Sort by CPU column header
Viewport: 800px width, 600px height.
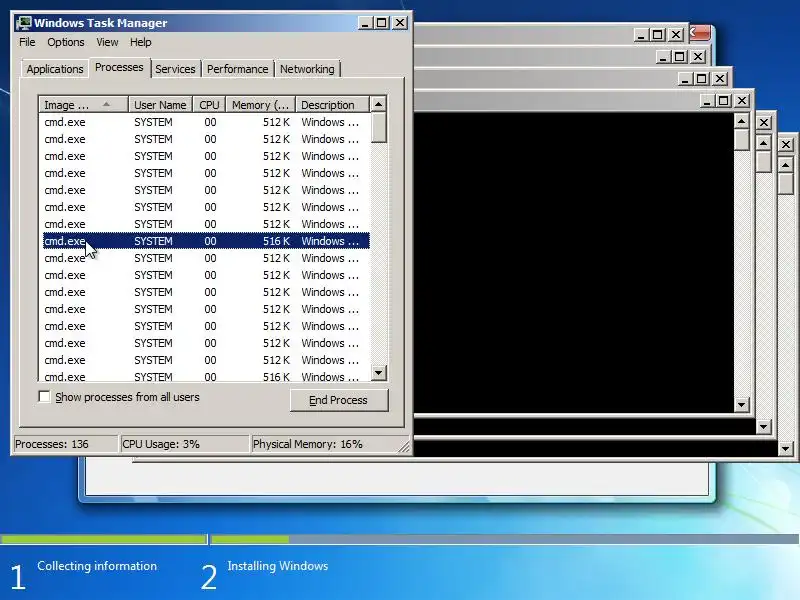click(x=209, y=105)
